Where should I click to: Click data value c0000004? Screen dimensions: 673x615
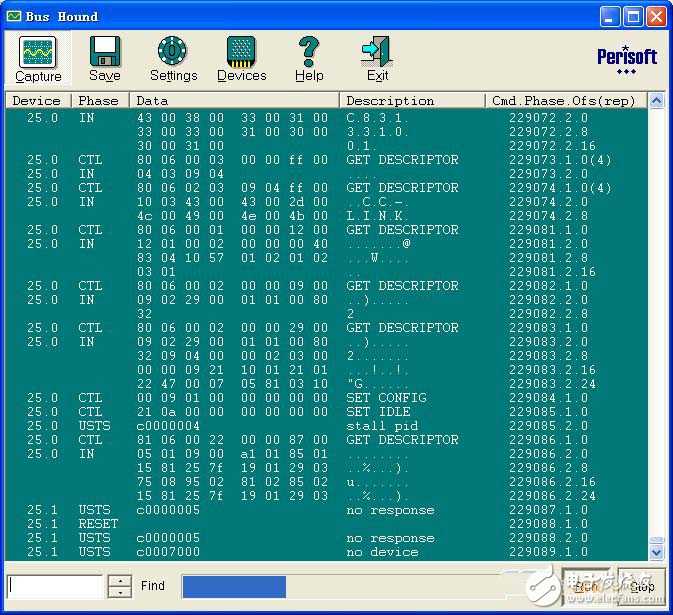coord(168,426)
